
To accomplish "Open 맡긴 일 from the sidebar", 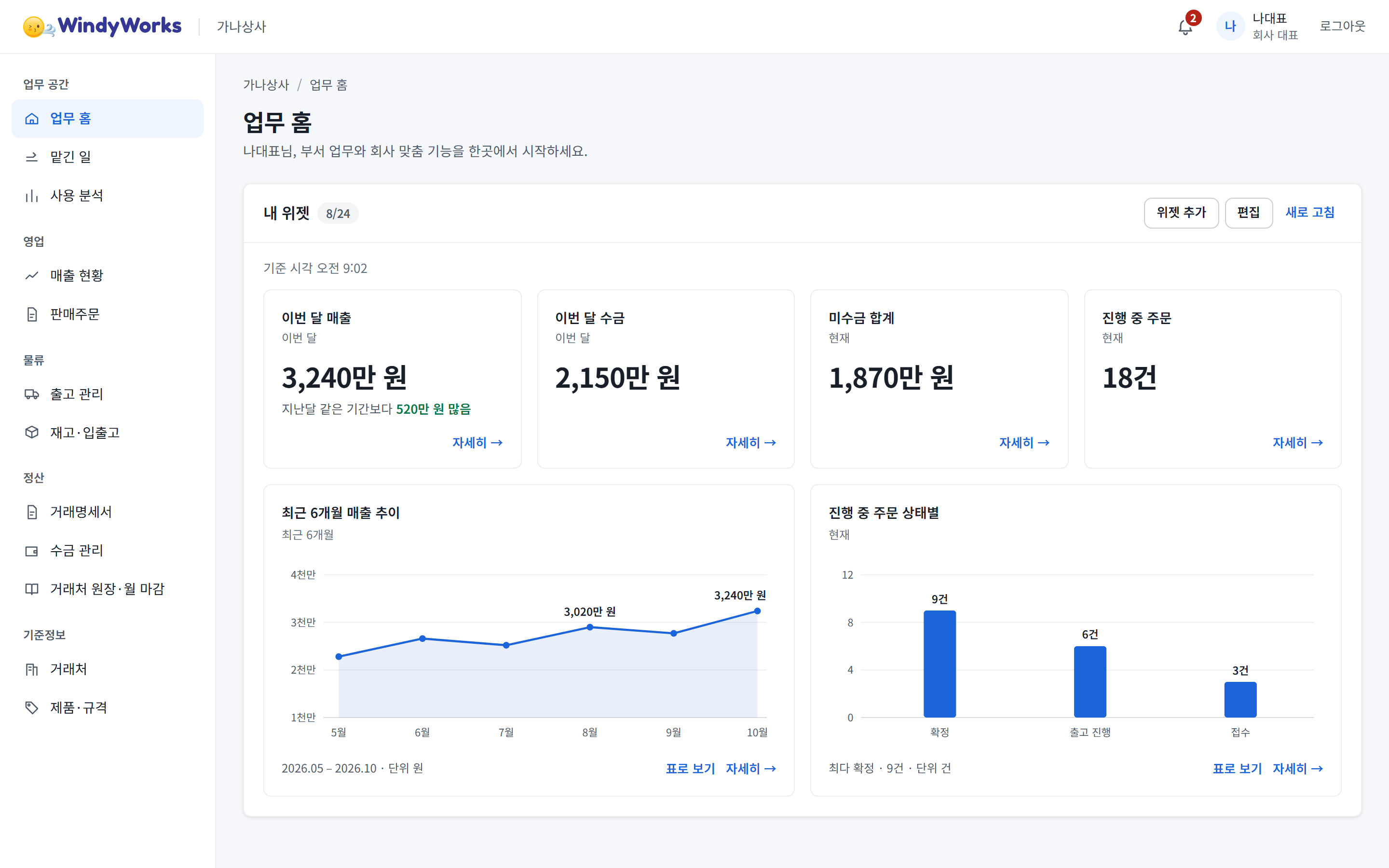I will [108, 157].
